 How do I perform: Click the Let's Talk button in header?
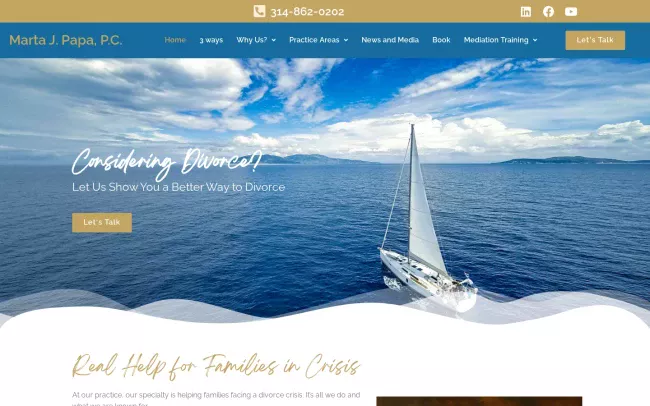click(595, 40)
